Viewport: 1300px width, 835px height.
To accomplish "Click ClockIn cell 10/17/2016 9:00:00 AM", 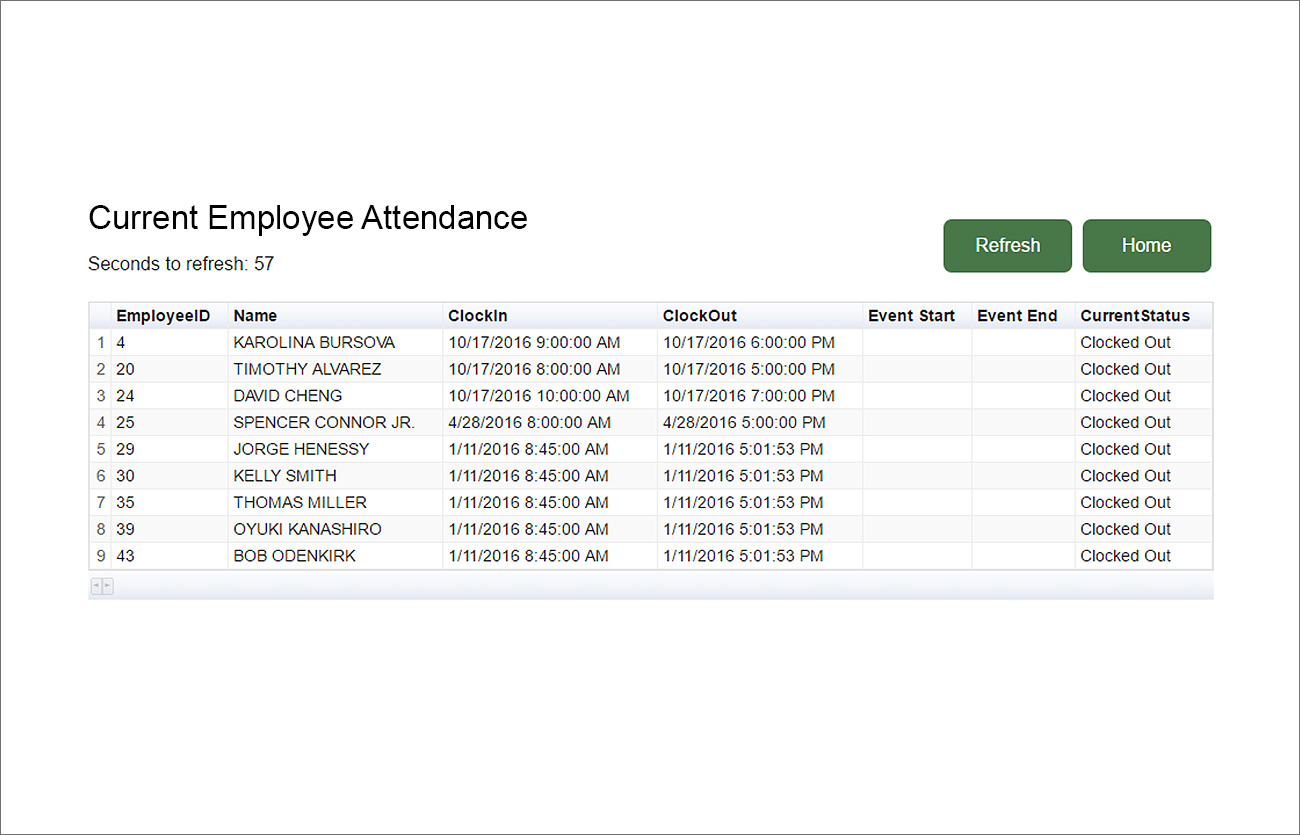I will 550,343.
